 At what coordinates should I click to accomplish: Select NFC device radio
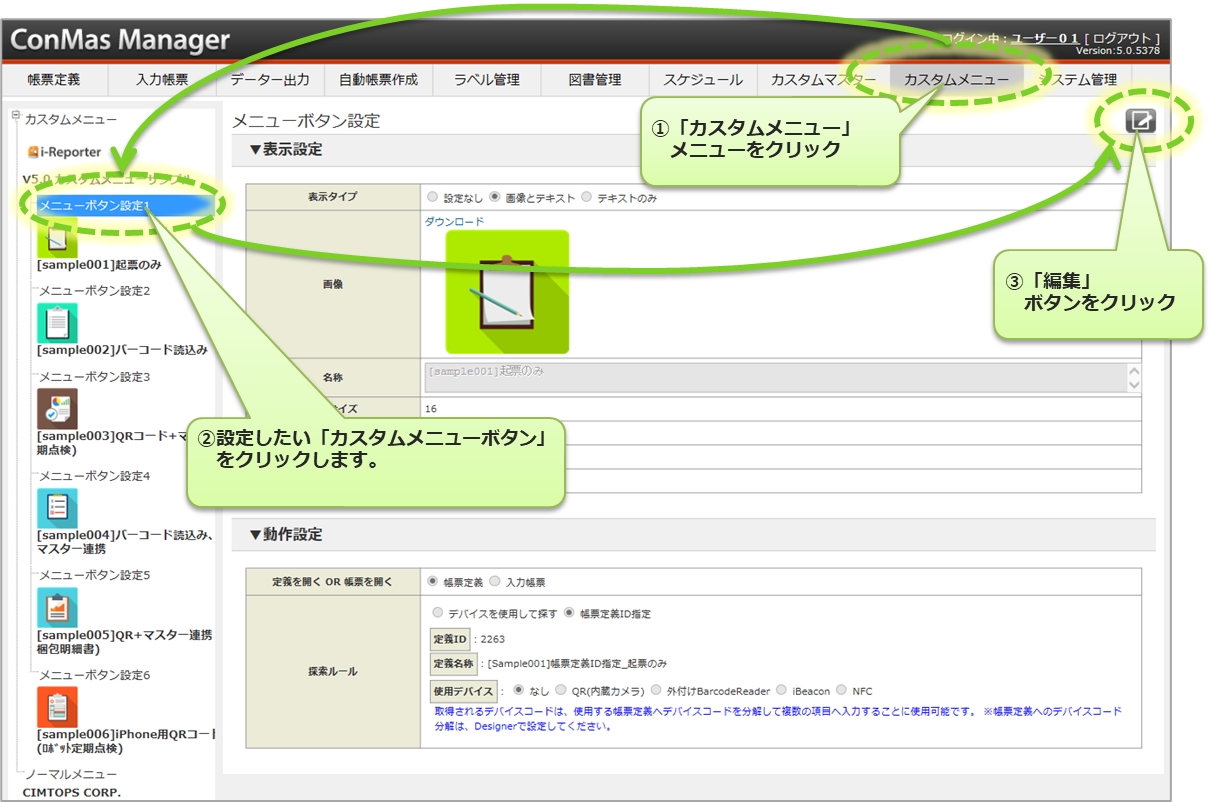841,690
